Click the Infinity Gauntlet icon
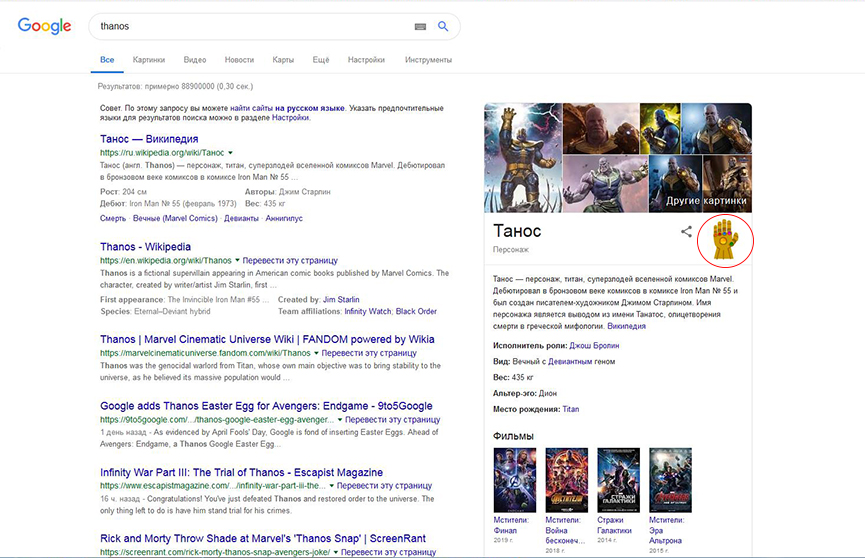The height and width of the screenshot is (558, 865). tap(724, 240)
